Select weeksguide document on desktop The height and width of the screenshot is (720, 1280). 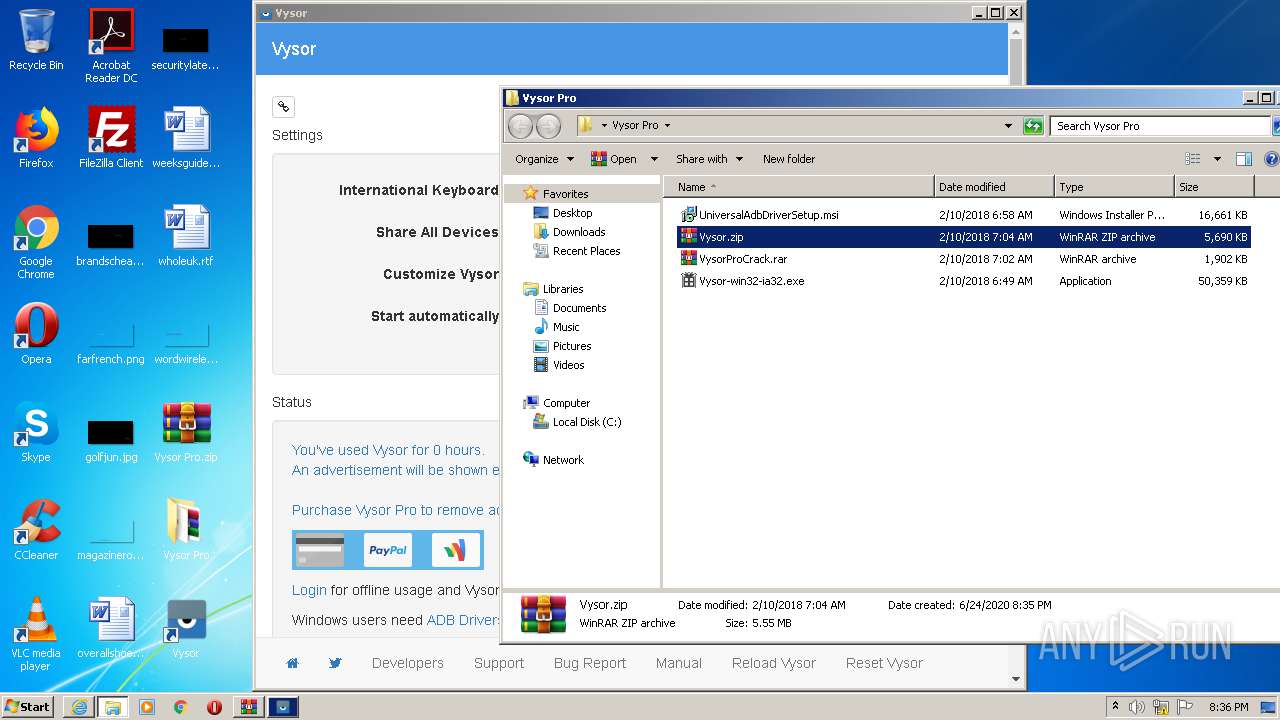(x=186, y=138)
